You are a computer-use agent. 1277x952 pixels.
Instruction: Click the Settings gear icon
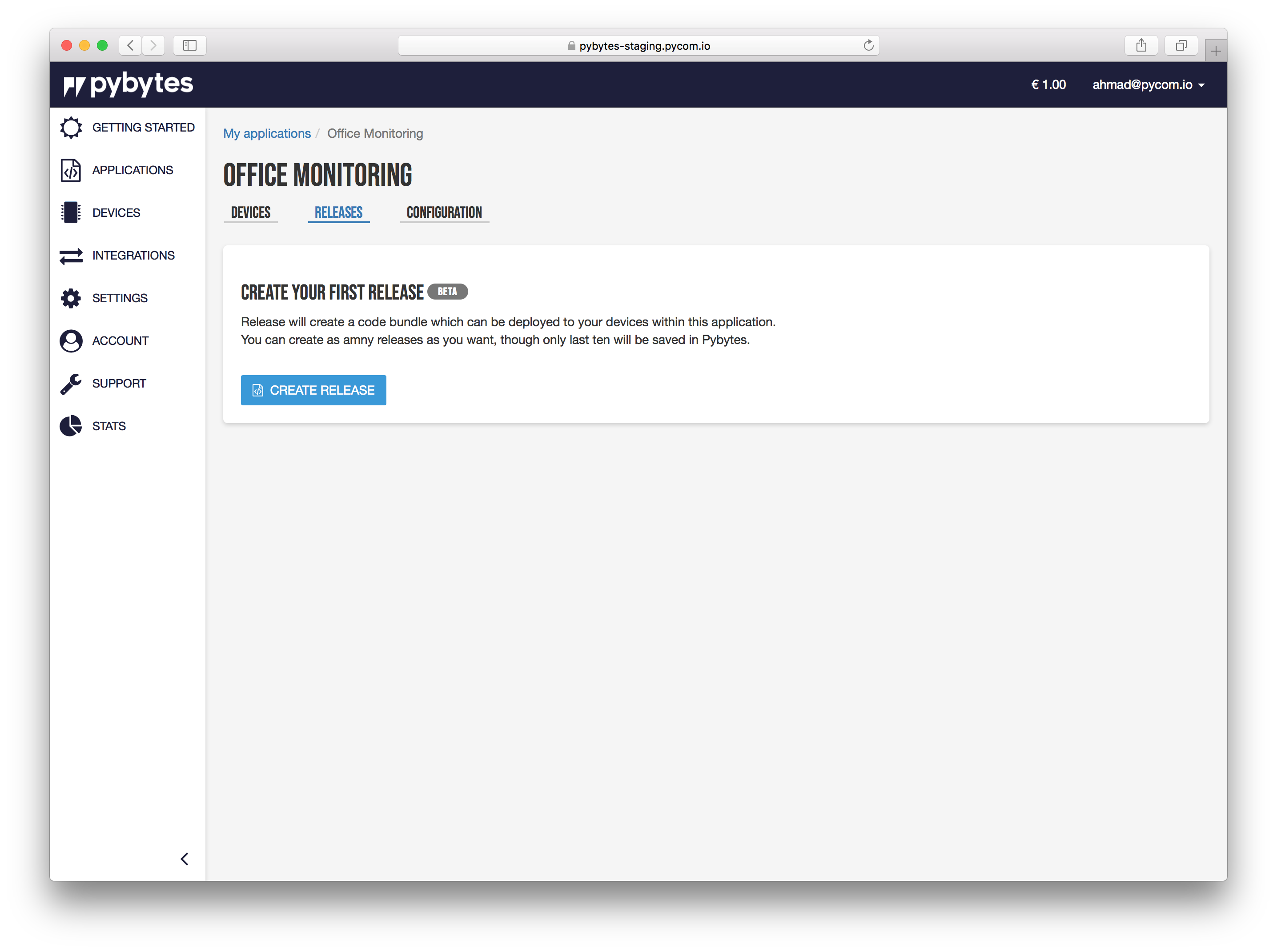71,298
